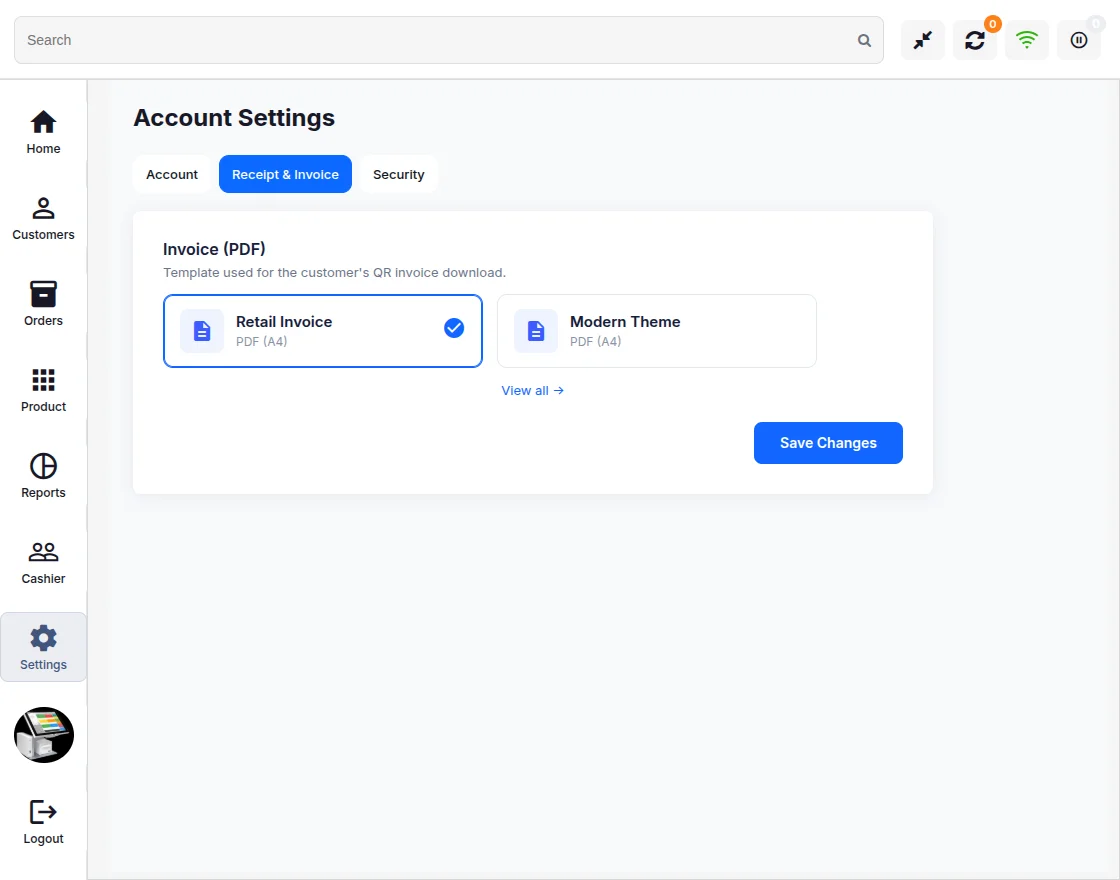The height and width of the screenshot is (880, 1120).
Task: Select the Product grid icon
Action: [x=43, y=380]
